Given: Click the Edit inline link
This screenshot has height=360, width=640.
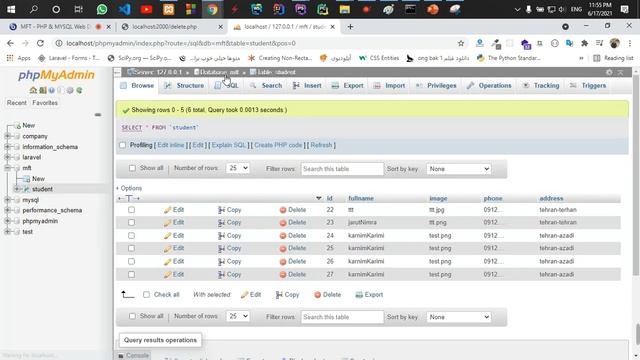Looking at the screenshot, I should tap(171, 145).
